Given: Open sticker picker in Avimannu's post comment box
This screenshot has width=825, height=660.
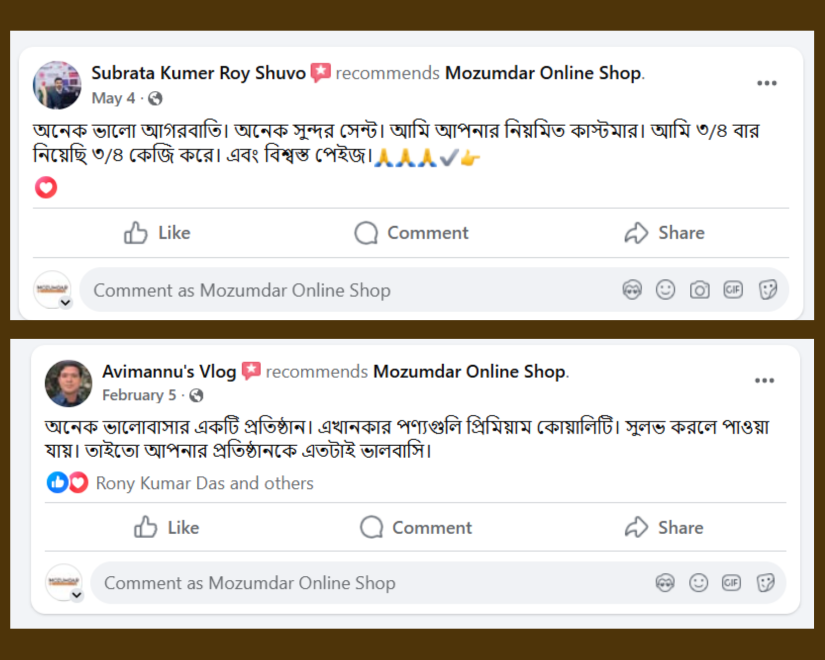Looking at the screenshot, I should pyautogui.click(x=765, y=583).
